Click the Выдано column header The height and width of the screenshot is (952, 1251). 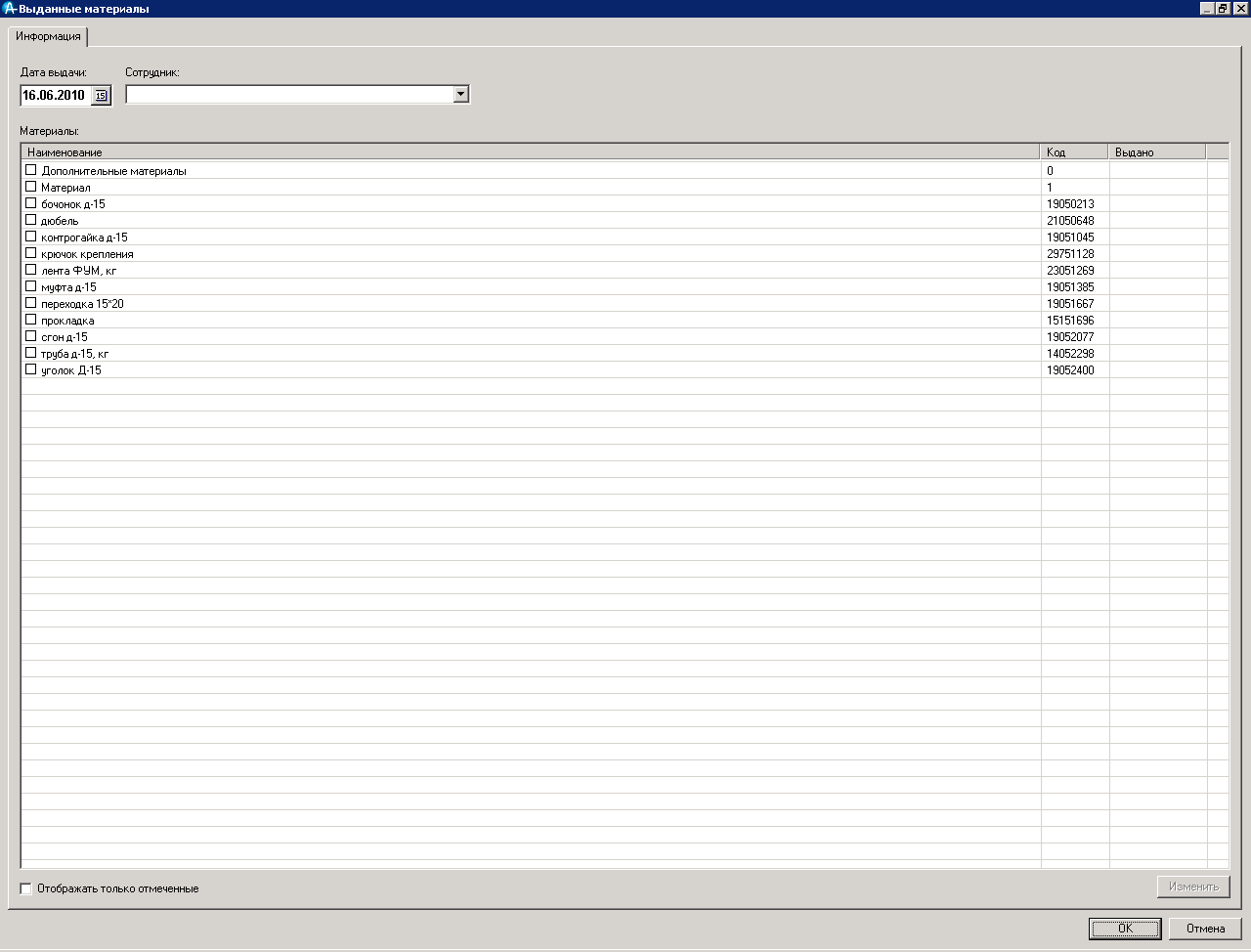(x=1156, y=152)
